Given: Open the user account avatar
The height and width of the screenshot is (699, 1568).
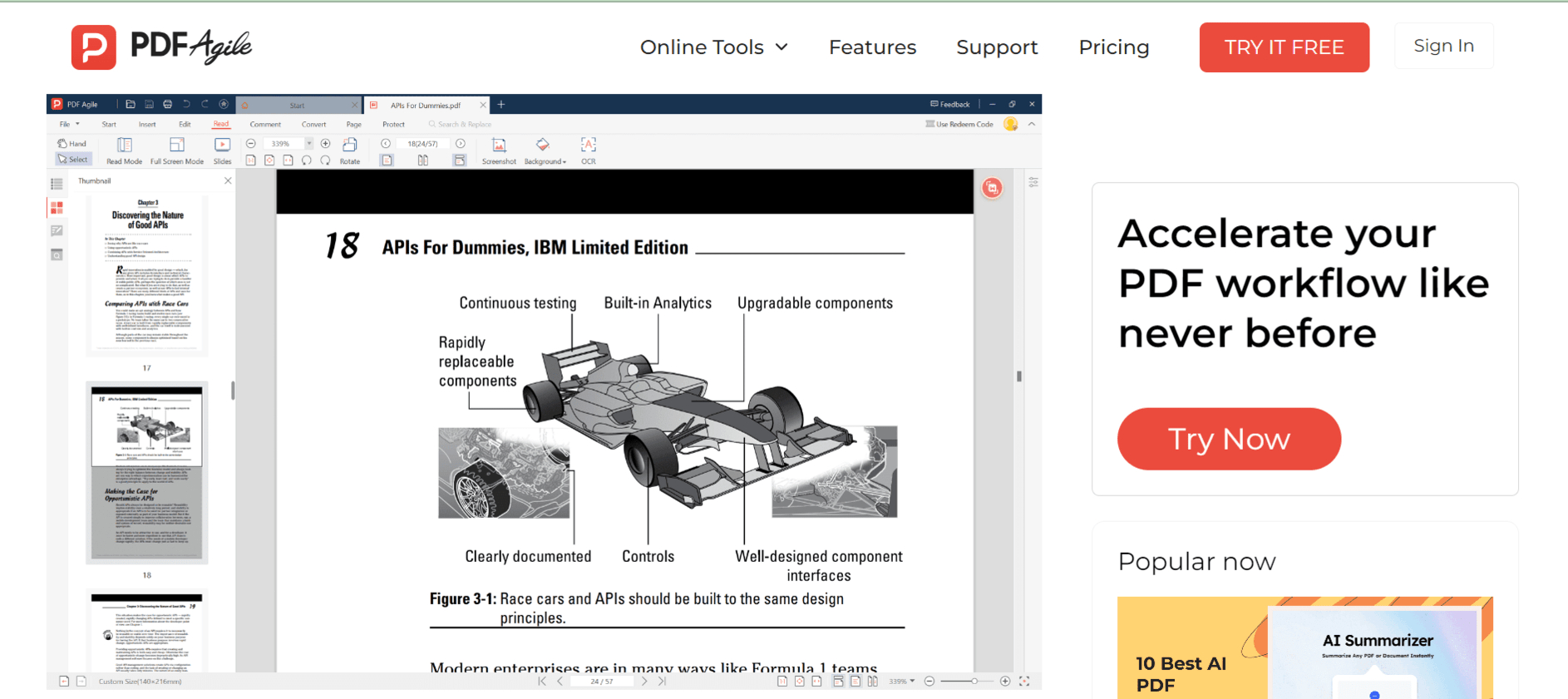Looking at the screenshot, I should pos(1011,125).
